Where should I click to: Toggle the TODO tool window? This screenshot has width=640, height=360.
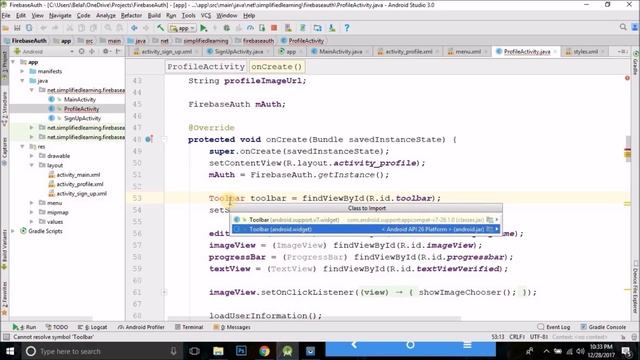tap(57, 327)
